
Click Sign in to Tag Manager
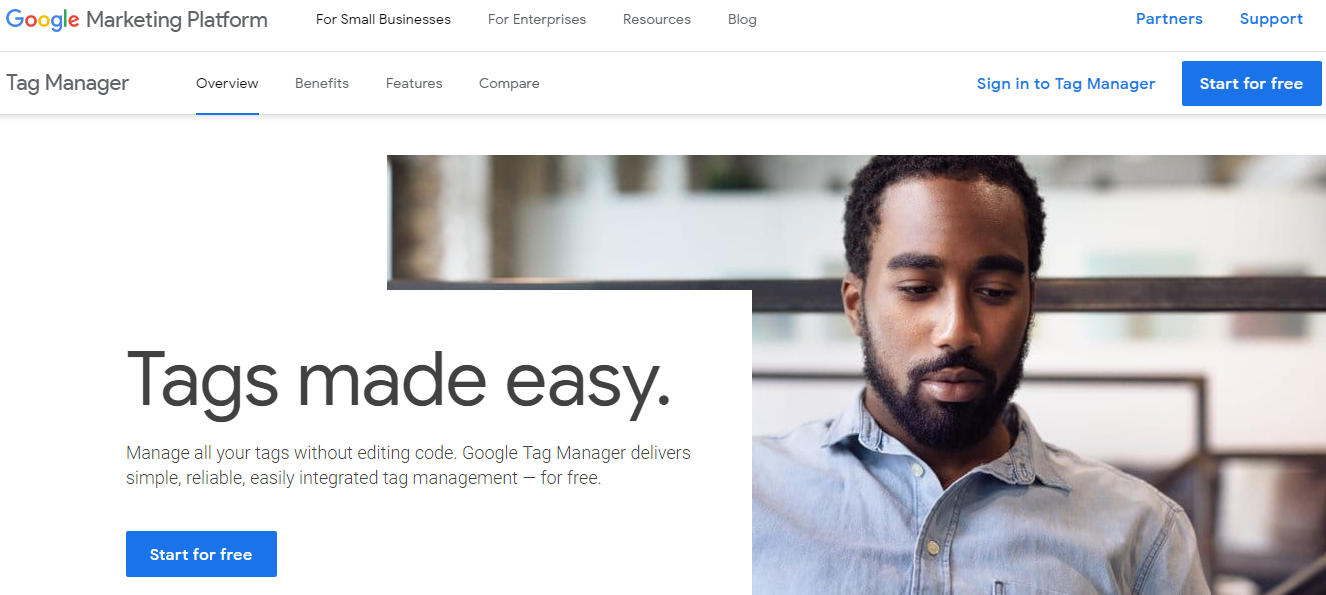coord(1066,84)
